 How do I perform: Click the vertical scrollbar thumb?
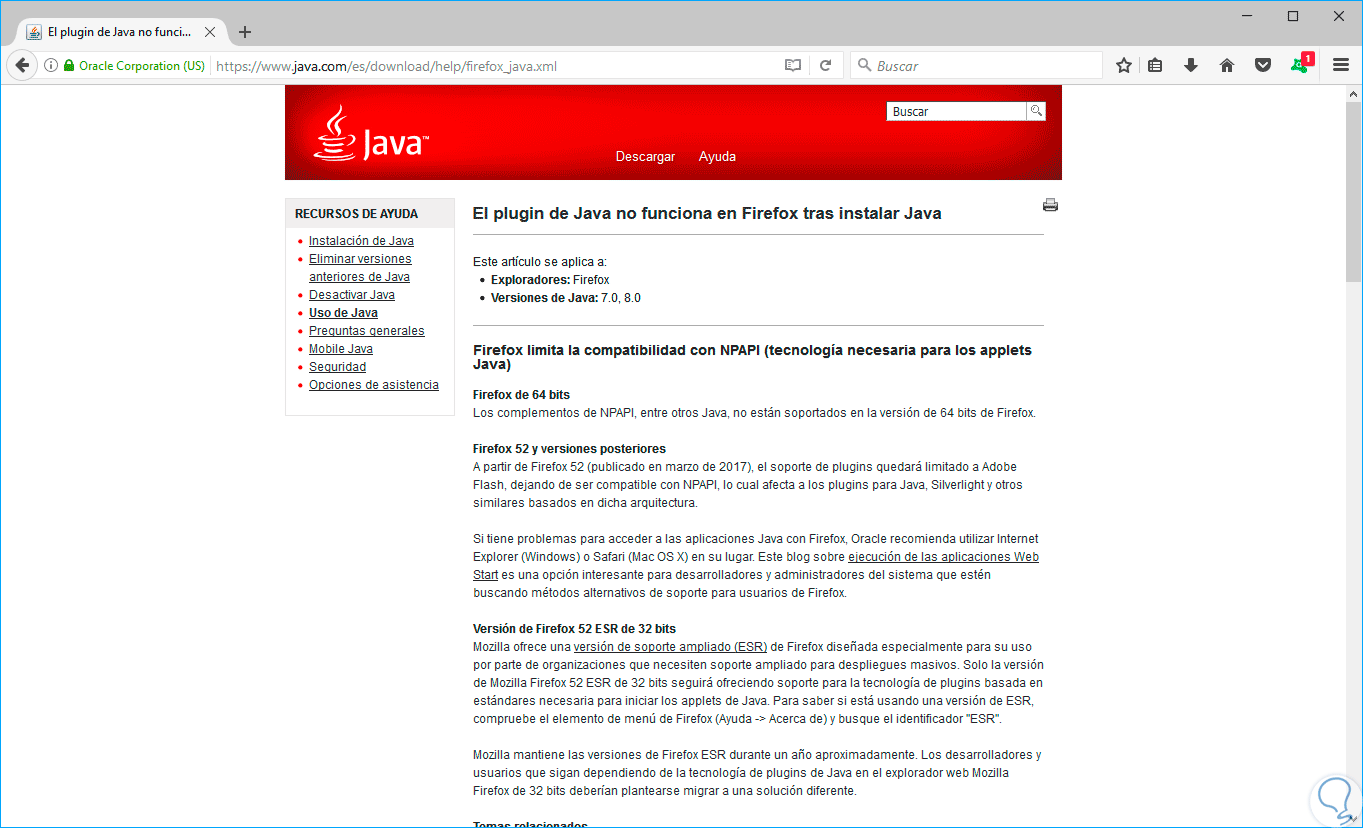1353,190
